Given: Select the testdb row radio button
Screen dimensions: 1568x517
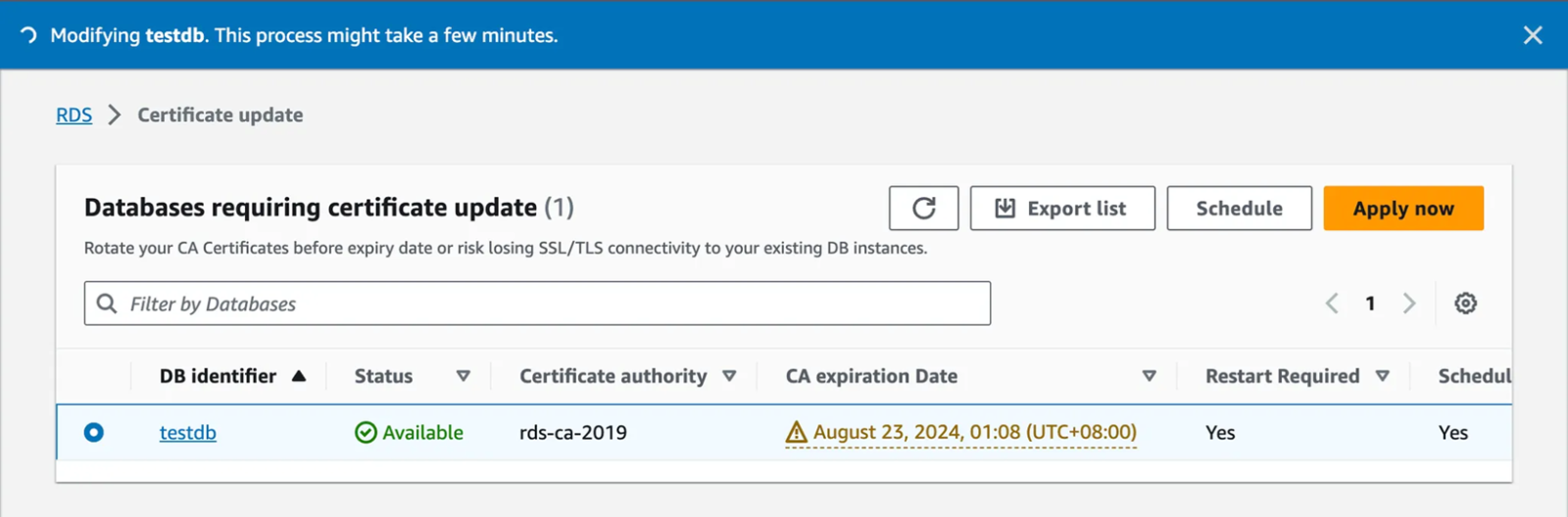Looking at the screenshot, I should 94,433.
